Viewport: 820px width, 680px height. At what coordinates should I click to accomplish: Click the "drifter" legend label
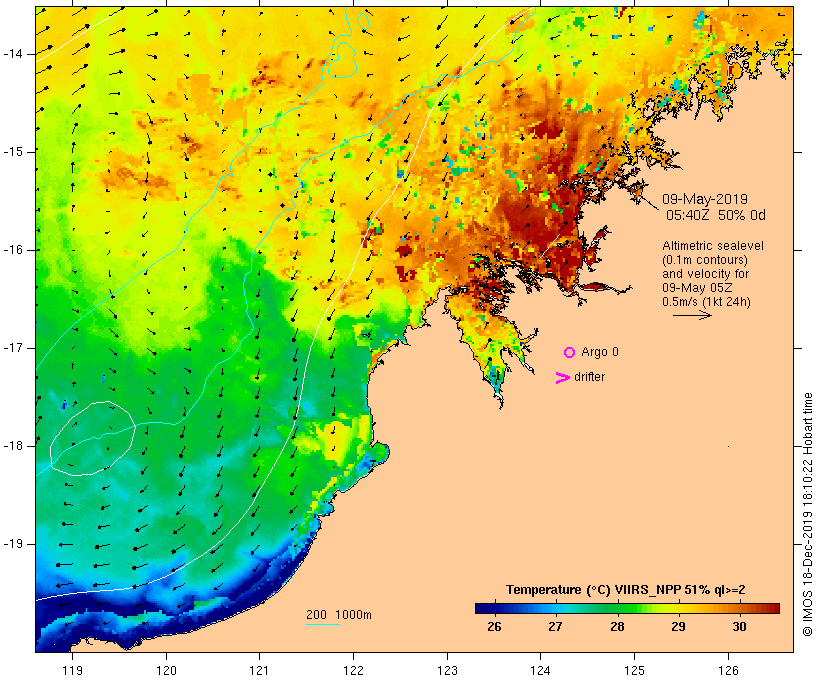coord(589,377)
